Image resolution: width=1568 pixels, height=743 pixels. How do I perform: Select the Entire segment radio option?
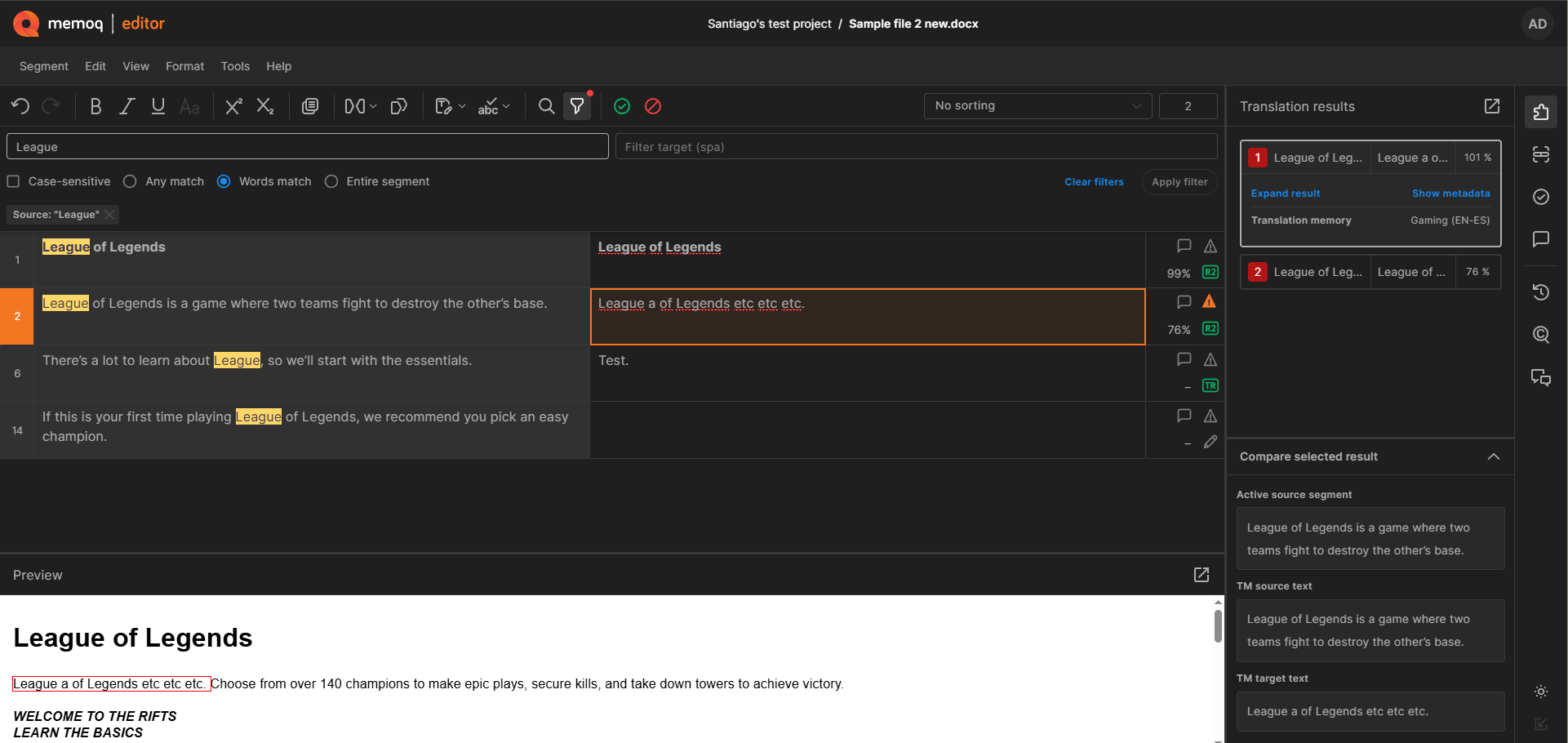[331, 181]
